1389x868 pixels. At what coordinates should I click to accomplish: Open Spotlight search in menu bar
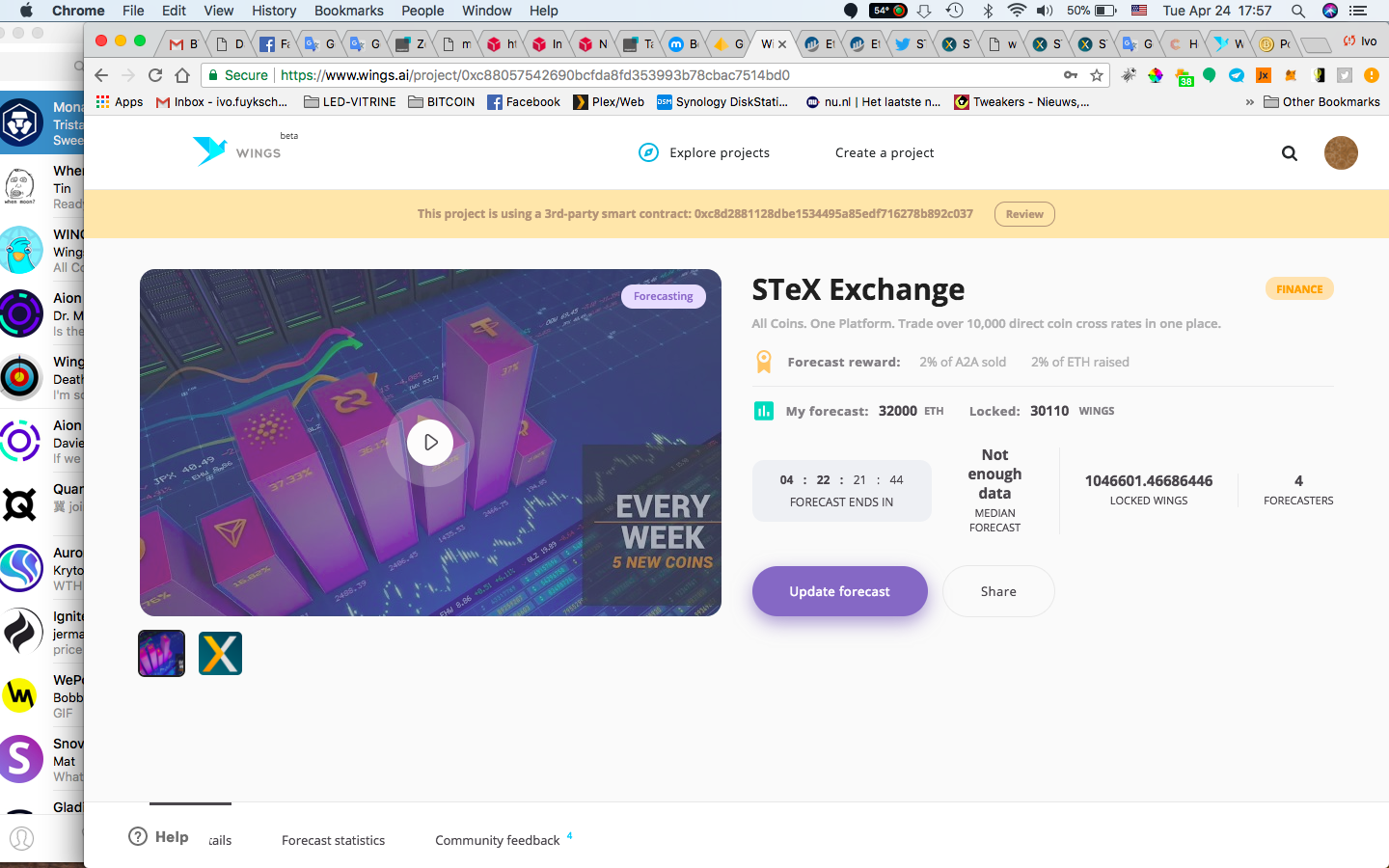click(x=1298, y=11)
